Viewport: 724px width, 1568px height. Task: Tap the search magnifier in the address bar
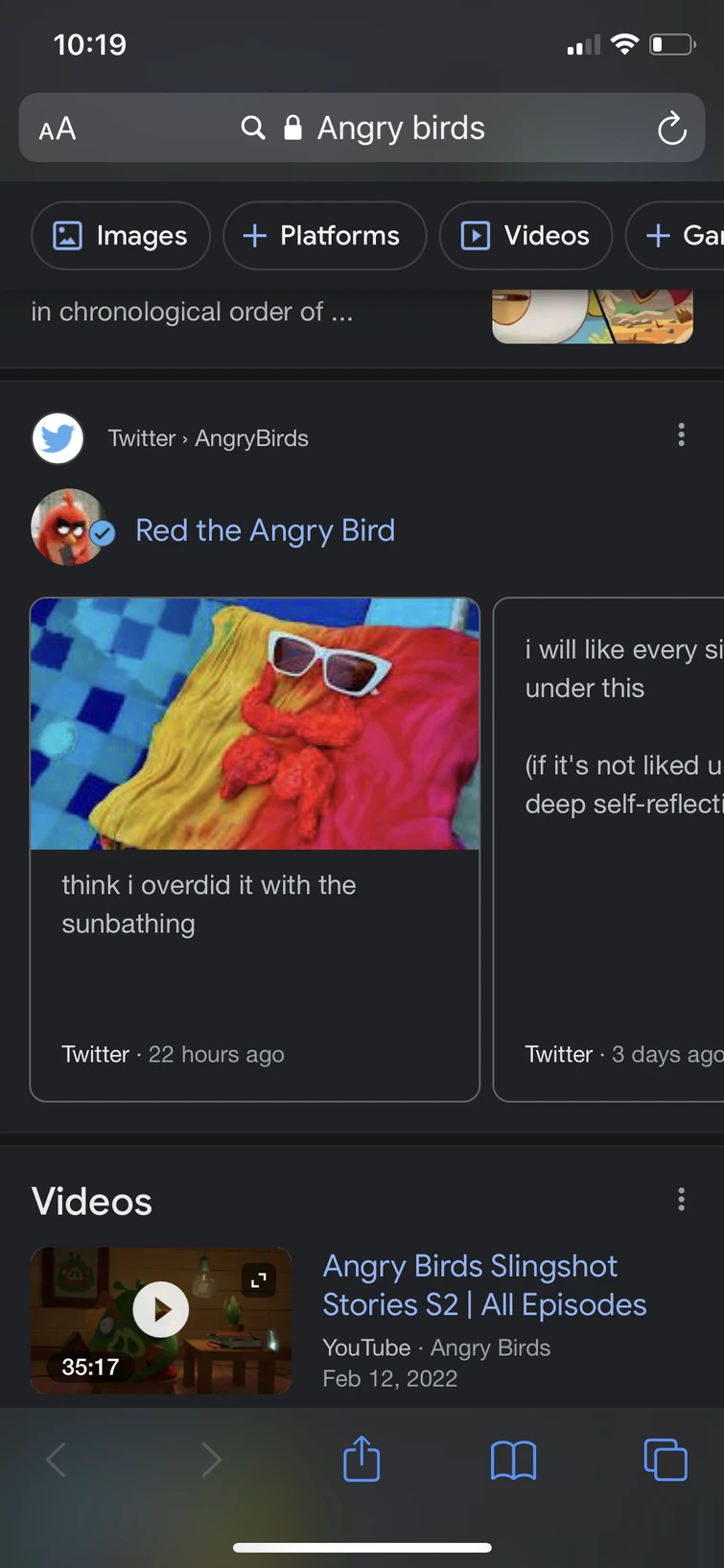coord(252,128)
